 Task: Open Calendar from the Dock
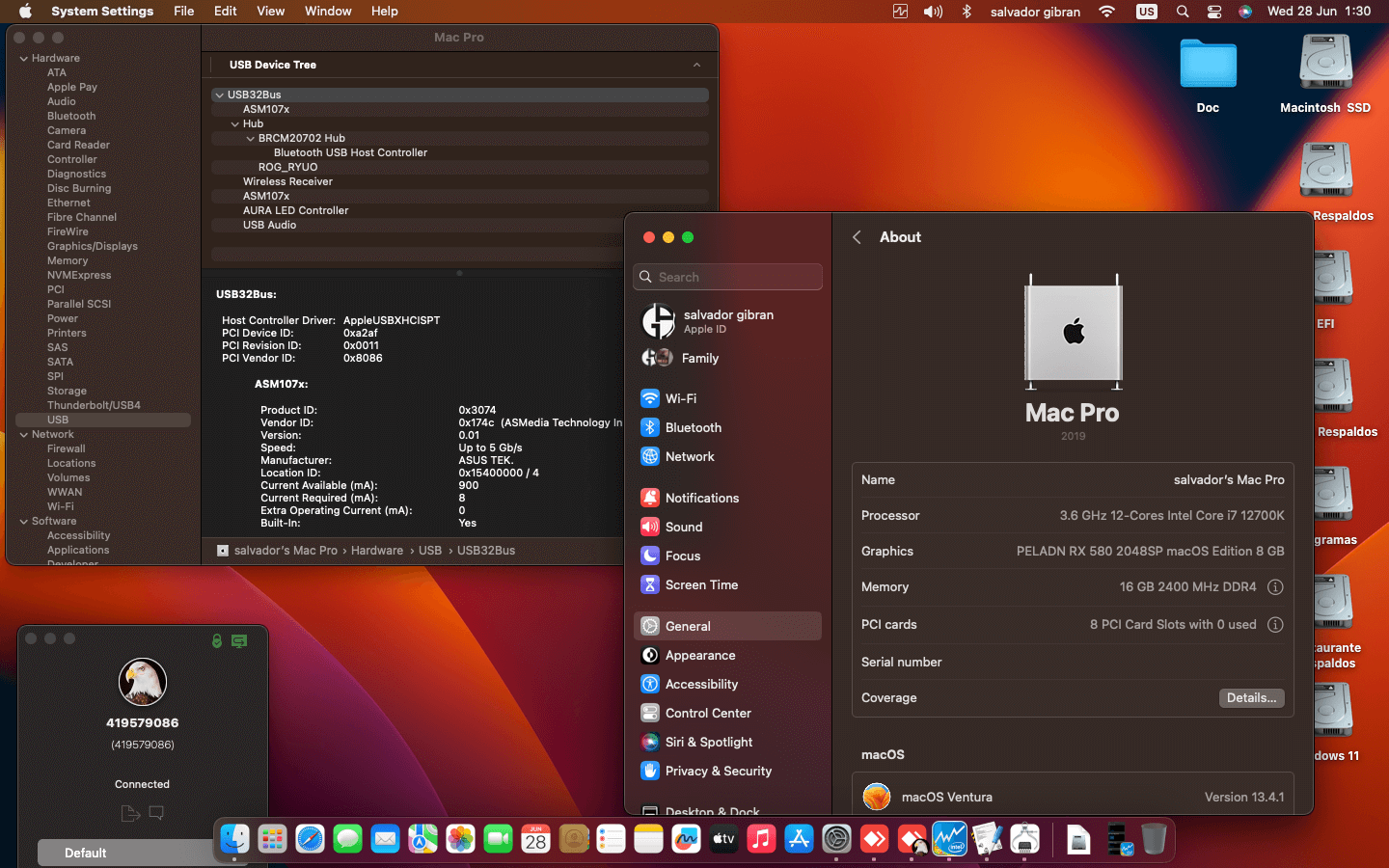[x=535, y=839]
